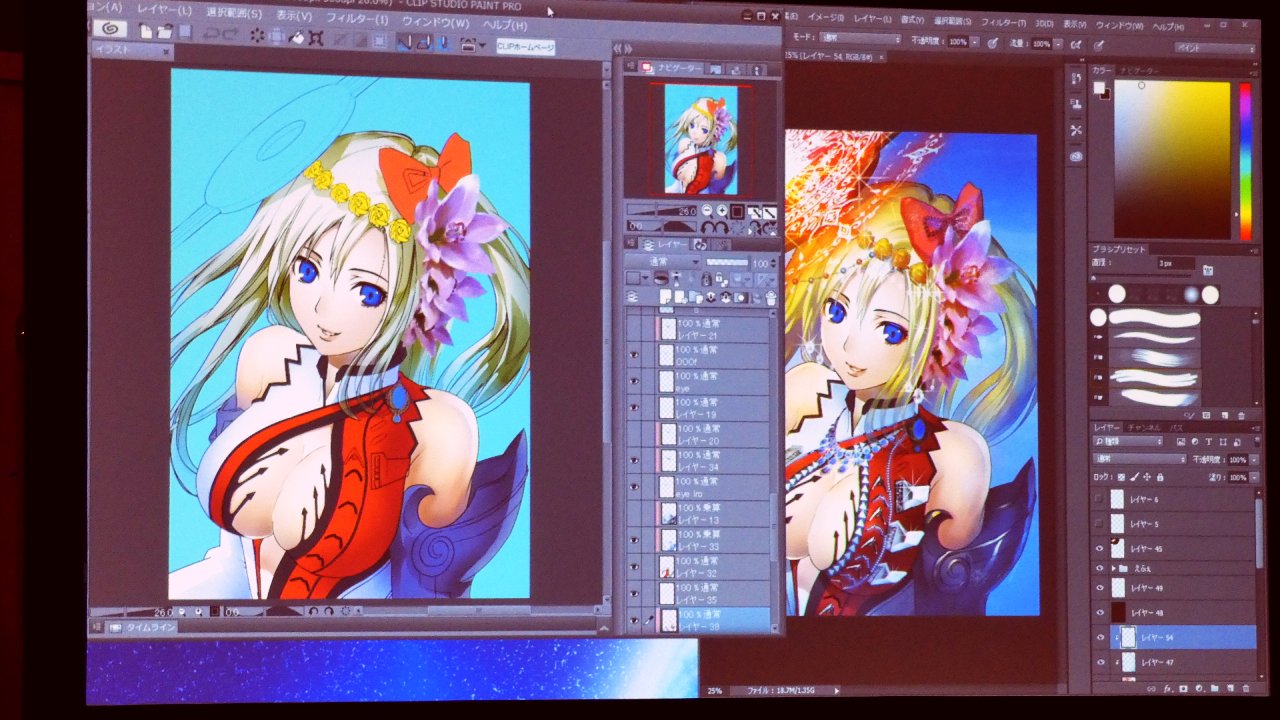Open the 選択範囲(S) menu in Clip Studio

coord(234,13)
